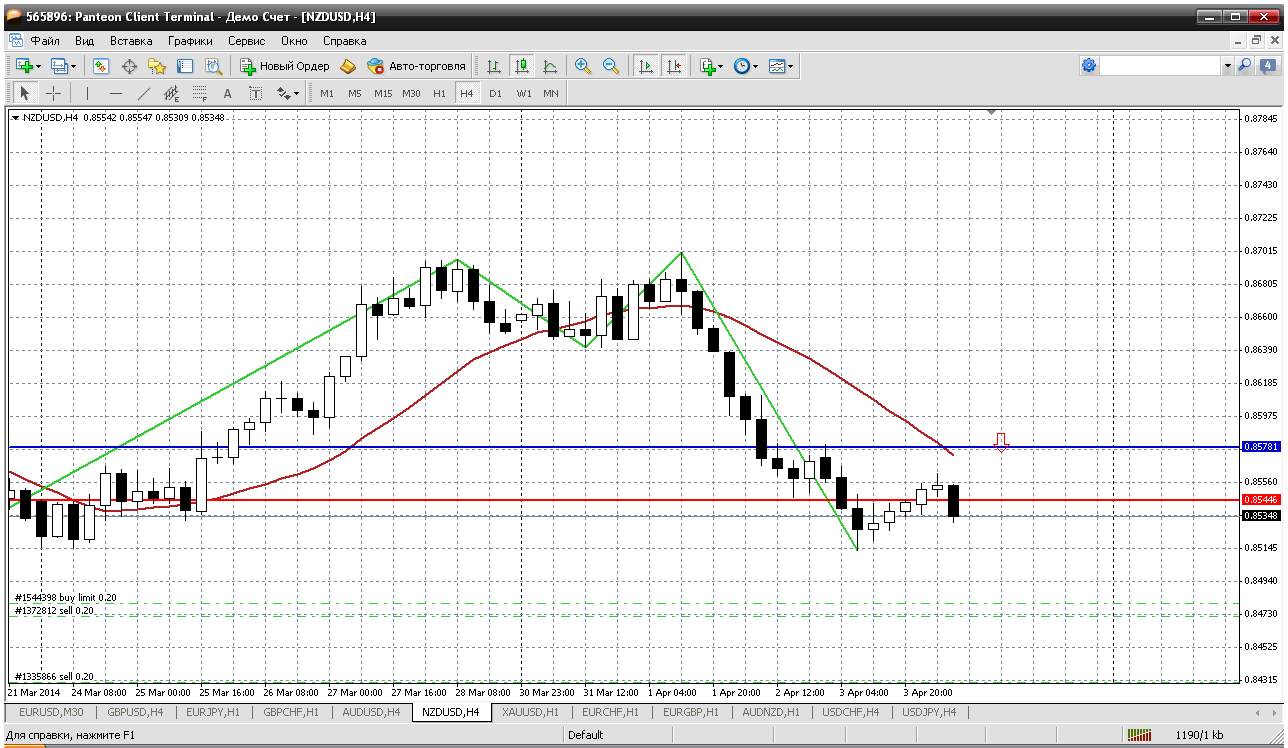Select the text label tool

point(255,93)
